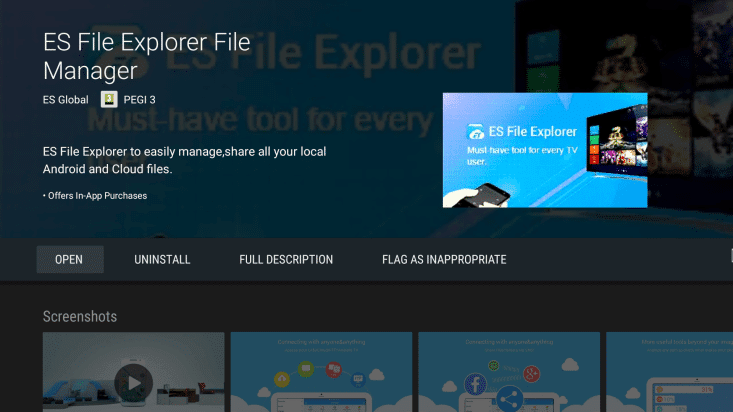
Task: Choose Flag as Inappropriate
Action: click(444, 260)
